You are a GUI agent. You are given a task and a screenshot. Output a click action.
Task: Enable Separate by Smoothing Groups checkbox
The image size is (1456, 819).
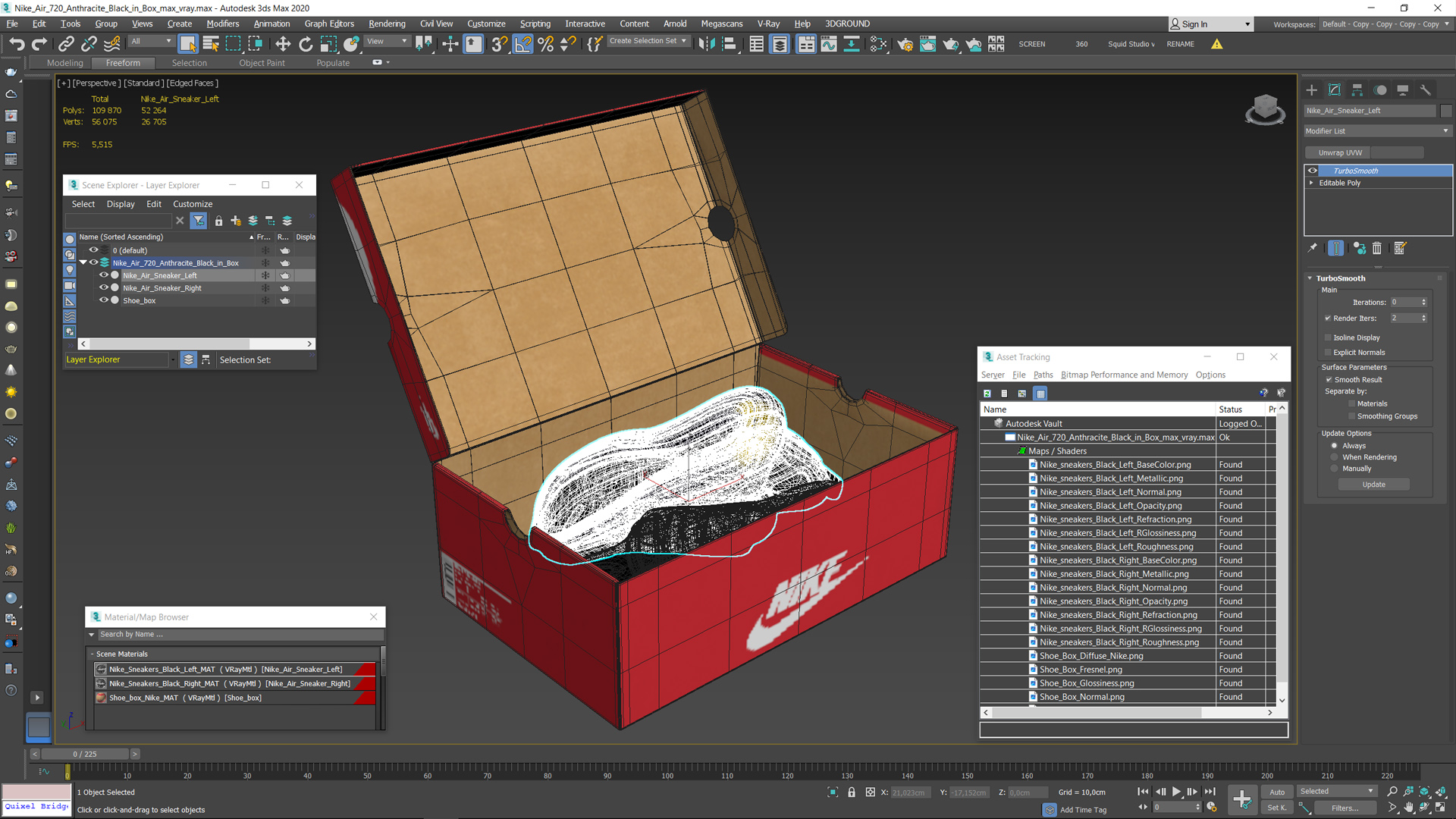(x=1351, y=416)
